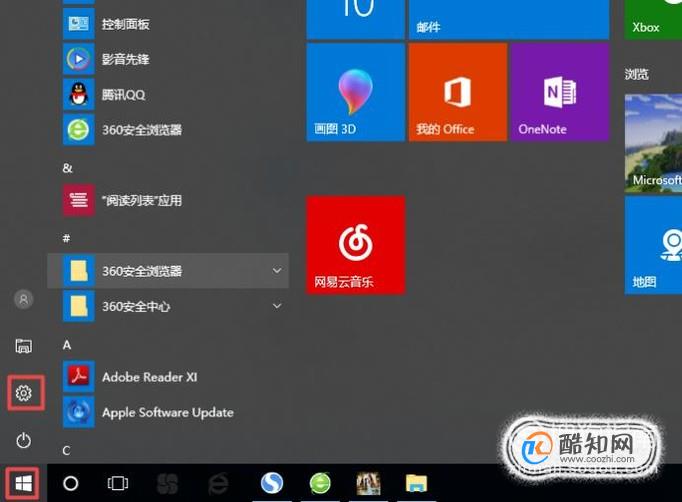This screenshot has width=682, height=502.
Task: Open the 画图 3D tile
Action: coord(355,92)
